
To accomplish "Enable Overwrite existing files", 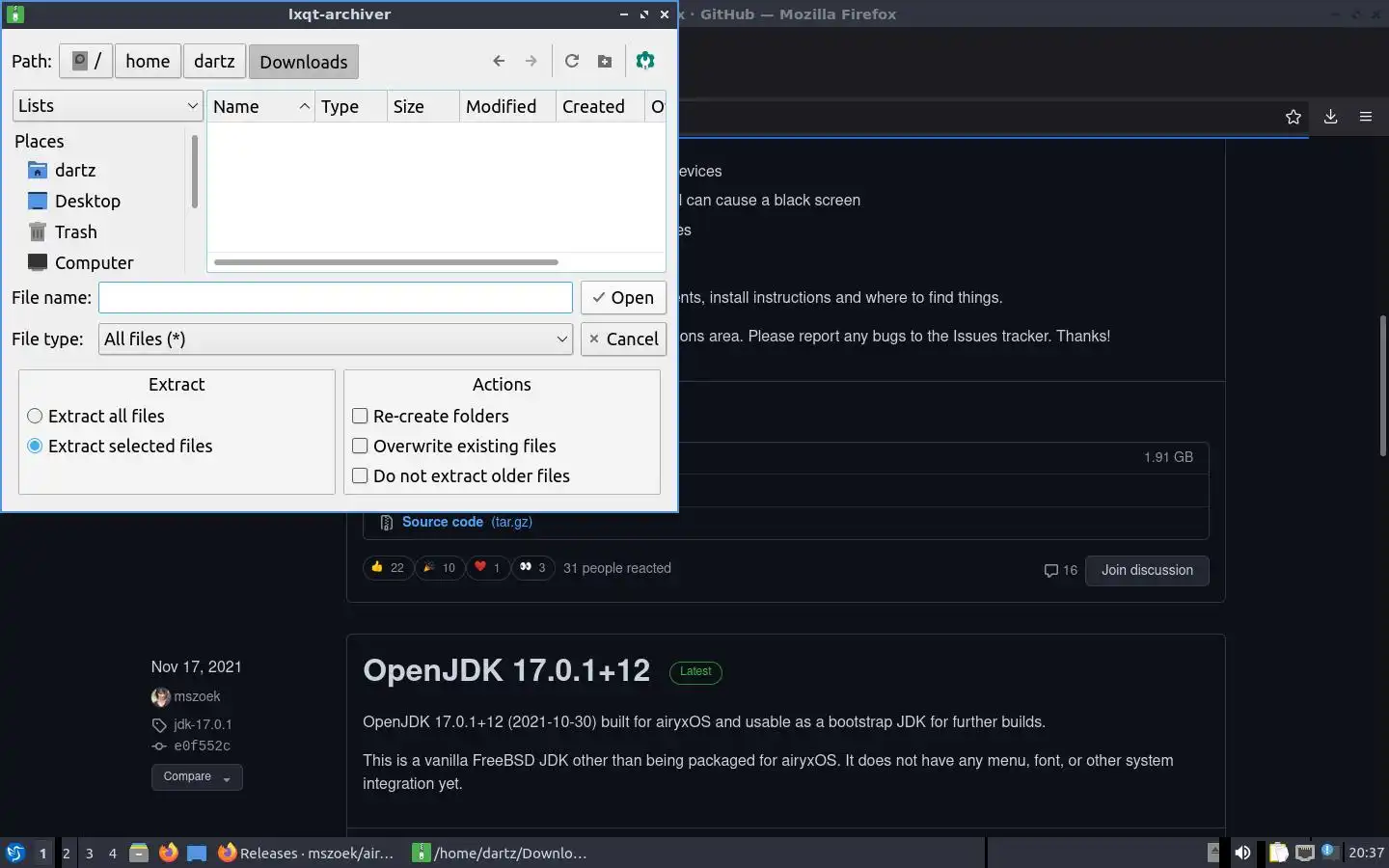I will pyautogui.click(x=454, y=446).
